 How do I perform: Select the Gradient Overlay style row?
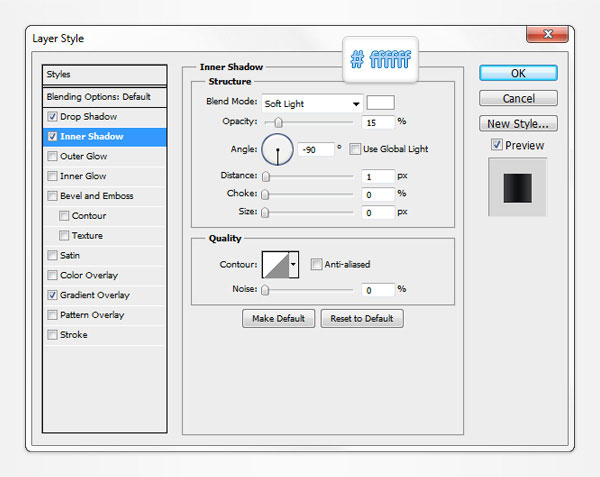(105, 295)
